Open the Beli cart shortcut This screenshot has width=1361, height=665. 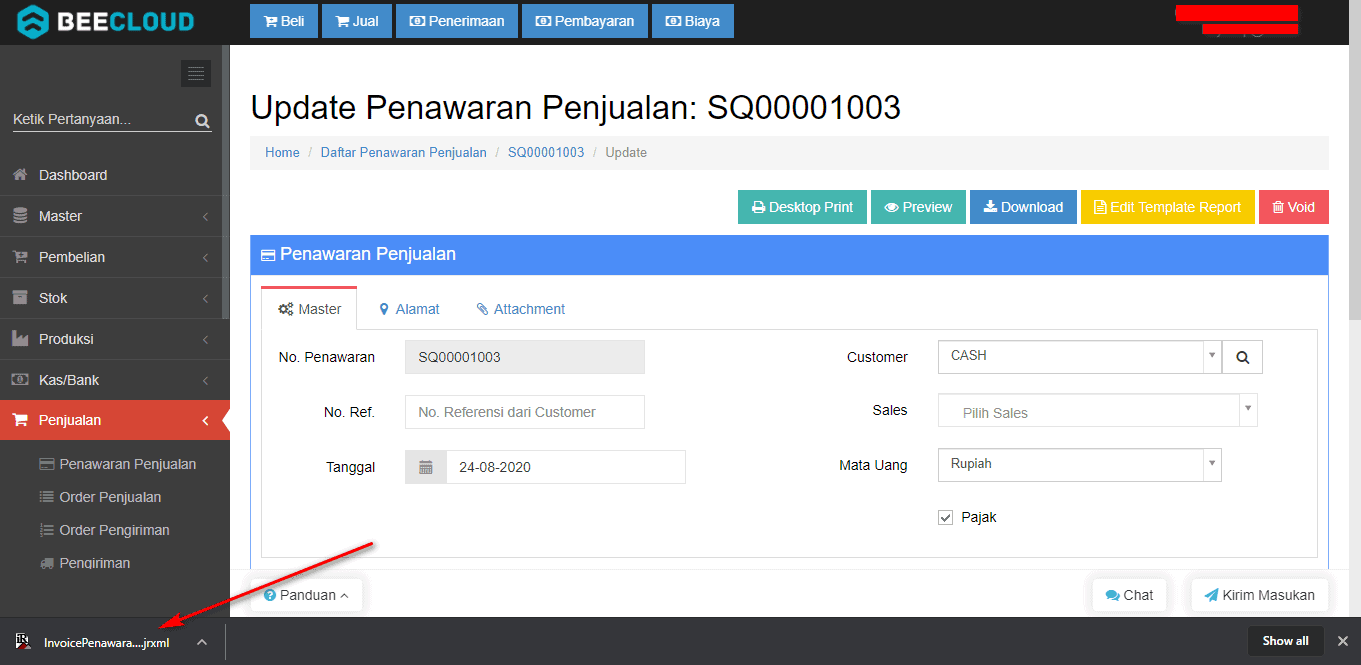pos(284,21)
